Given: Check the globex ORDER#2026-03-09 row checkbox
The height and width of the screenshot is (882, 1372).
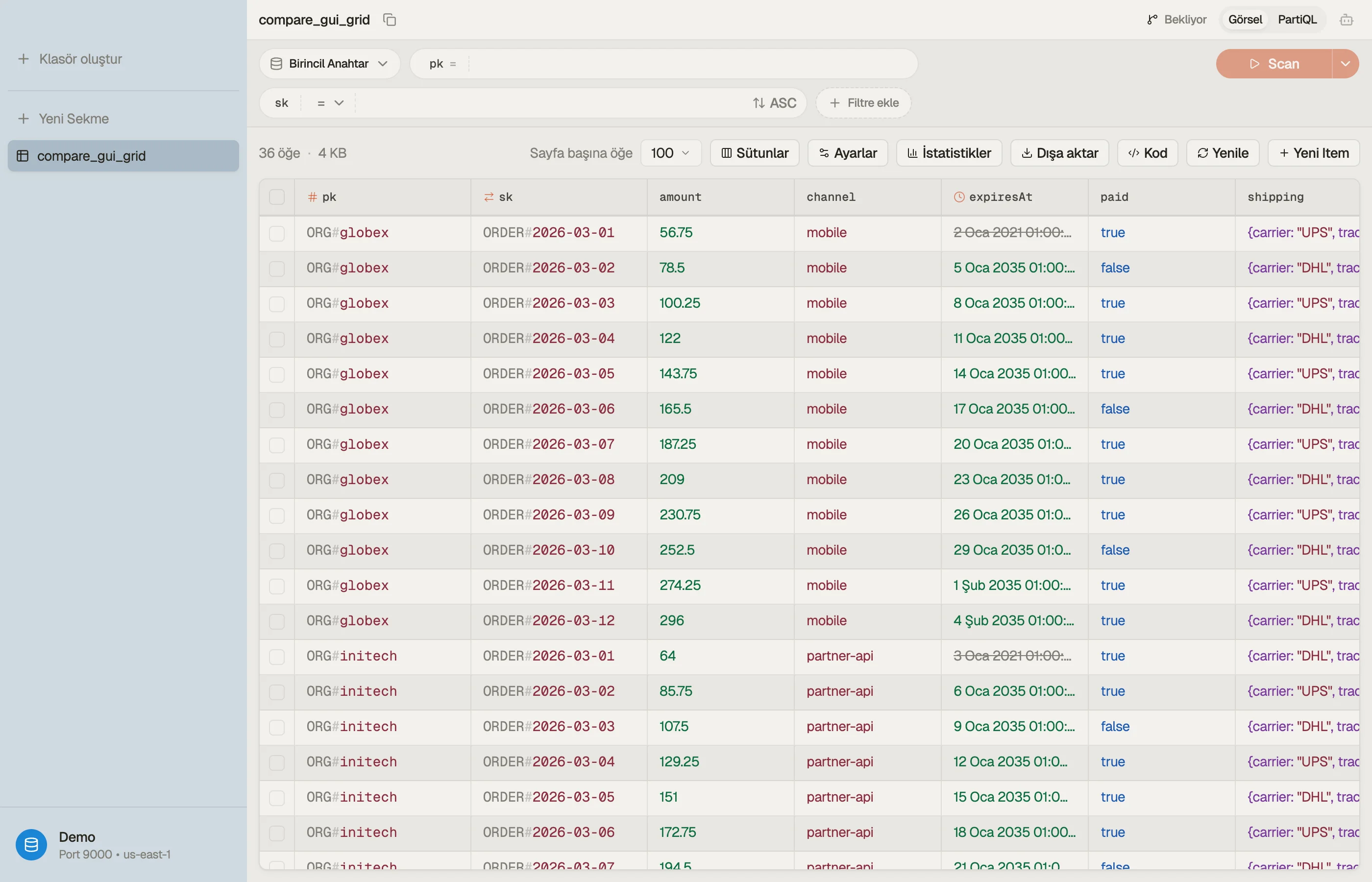Looking at the screenshot, I should pyautogui.click(x=276, y=515).
